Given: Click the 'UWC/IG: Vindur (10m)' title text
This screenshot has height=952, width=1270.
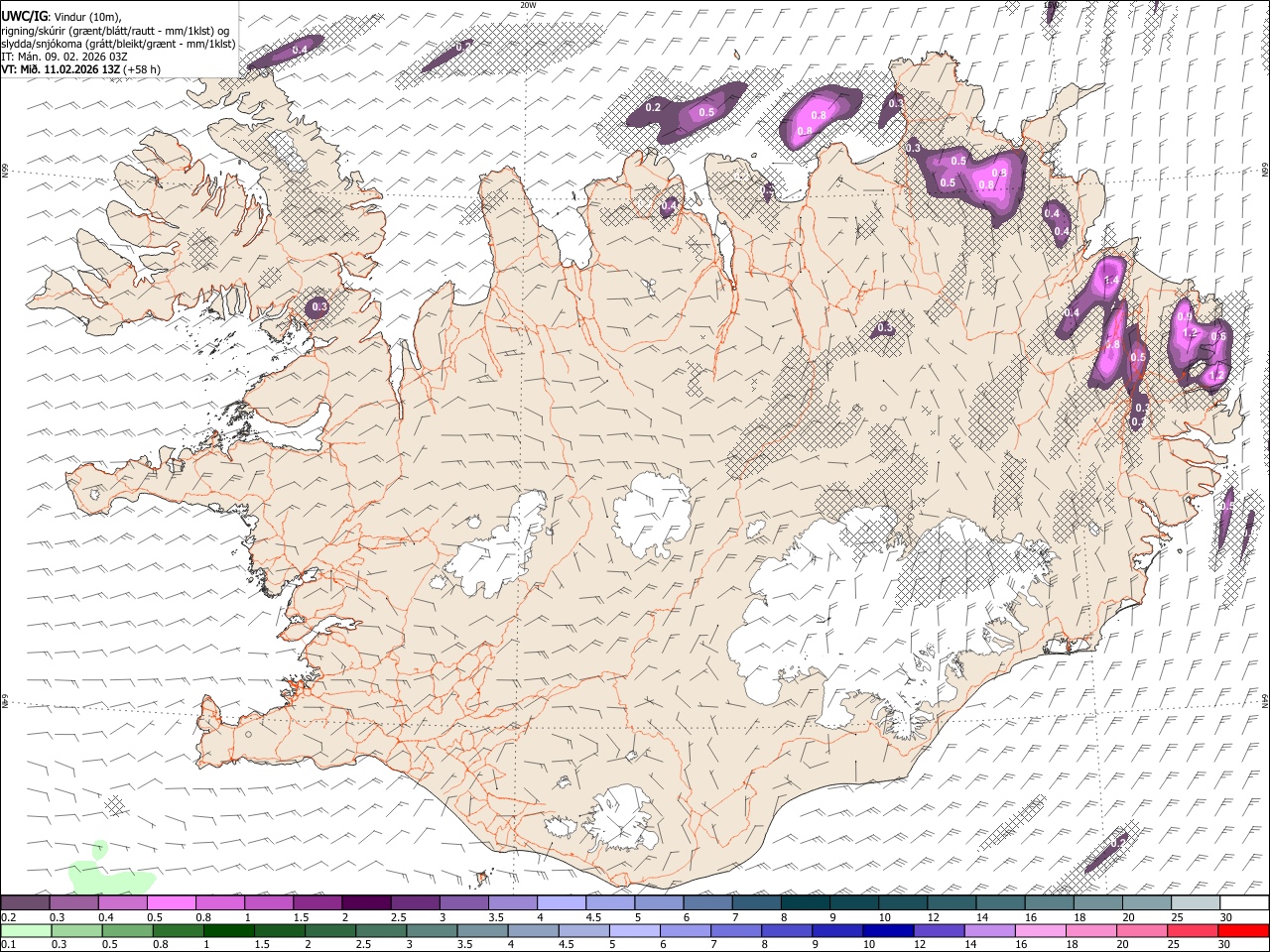Looking at the screenshot, I should pyautogui.click(x=62, y=17).
